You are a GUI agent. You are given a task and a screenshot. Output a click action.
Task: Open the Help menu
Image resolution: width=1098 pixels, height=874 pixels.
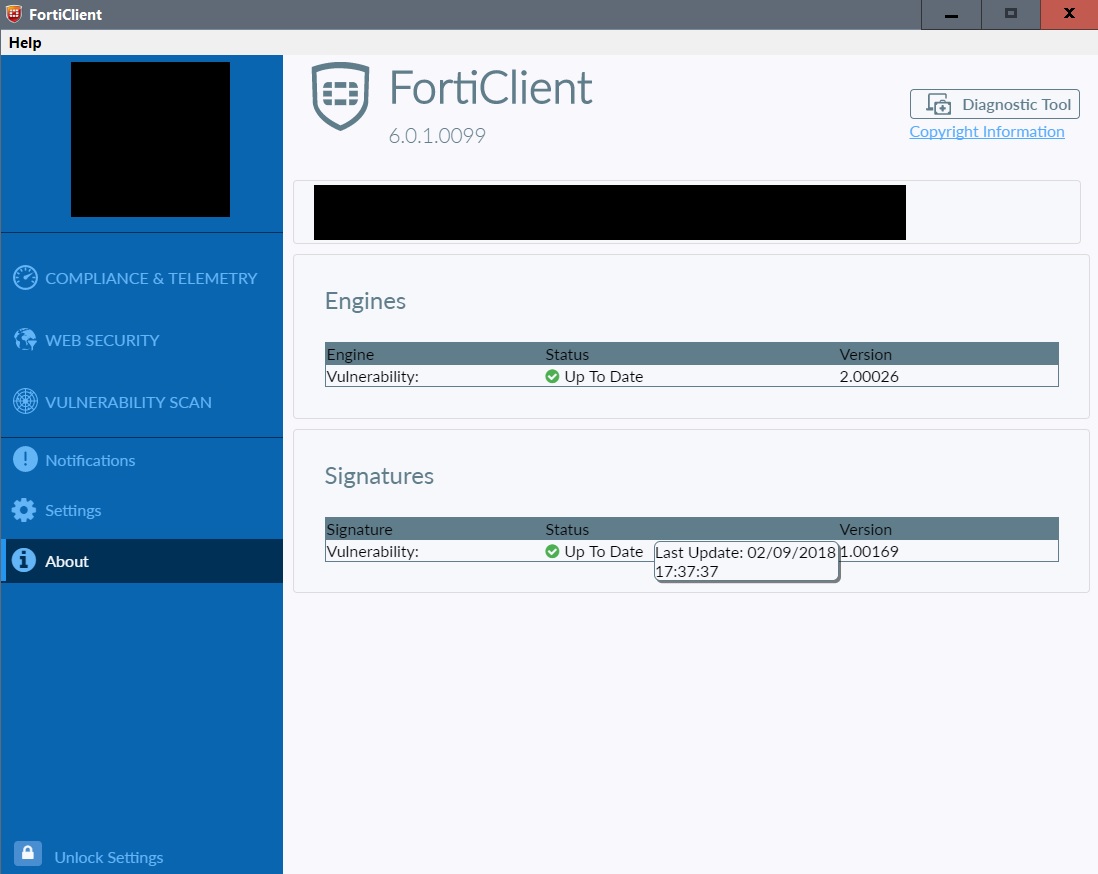coord(25,43)
